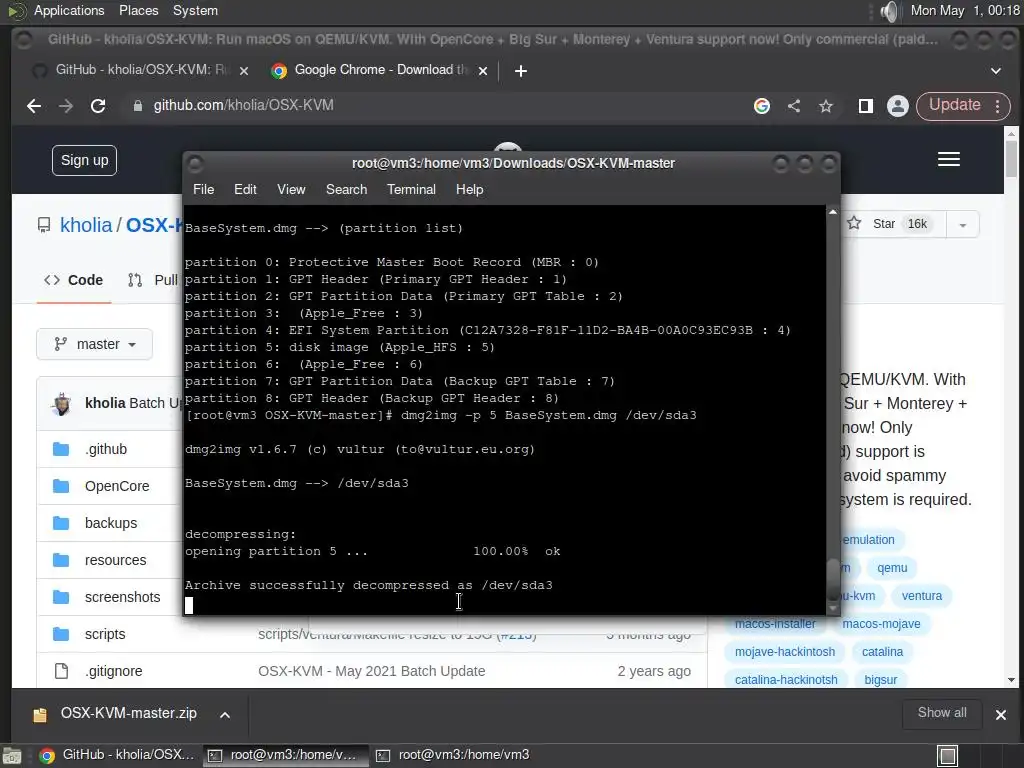This screenshot has height=768, width=1024.
Task: Open the scripts folder
Action: [x=105, y=634]
